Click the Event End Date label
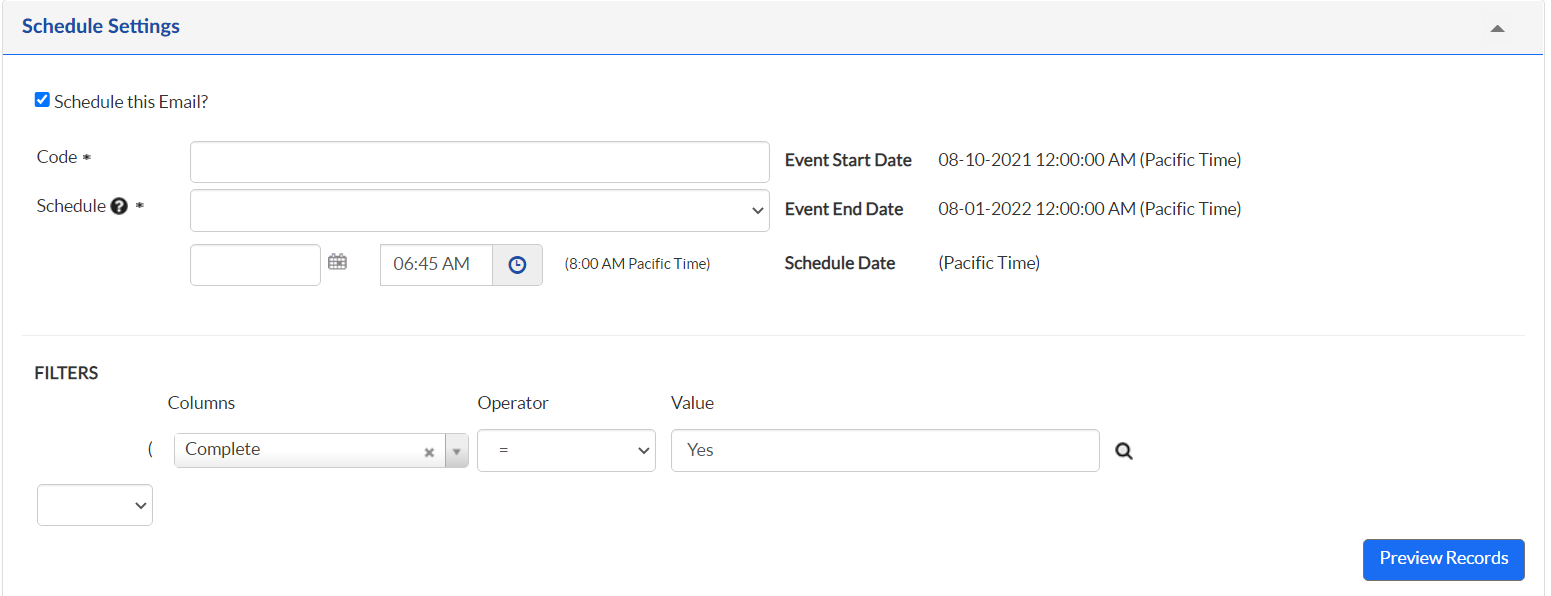This screenshot has height=596, width=1551. coord(844,209)
